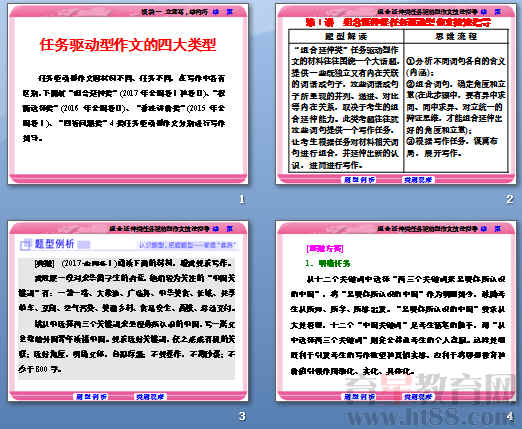Select the slide 3 thumbnail with gray text box

[x=128, y=311]
